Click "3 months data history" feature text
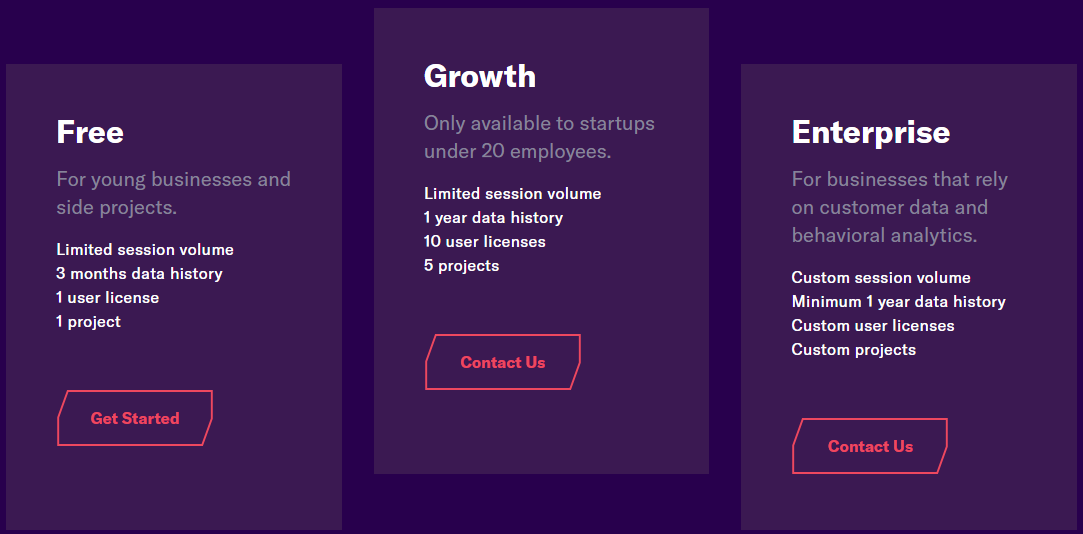The height and width of the screenshot is (534, 1083). coord(140,274)
